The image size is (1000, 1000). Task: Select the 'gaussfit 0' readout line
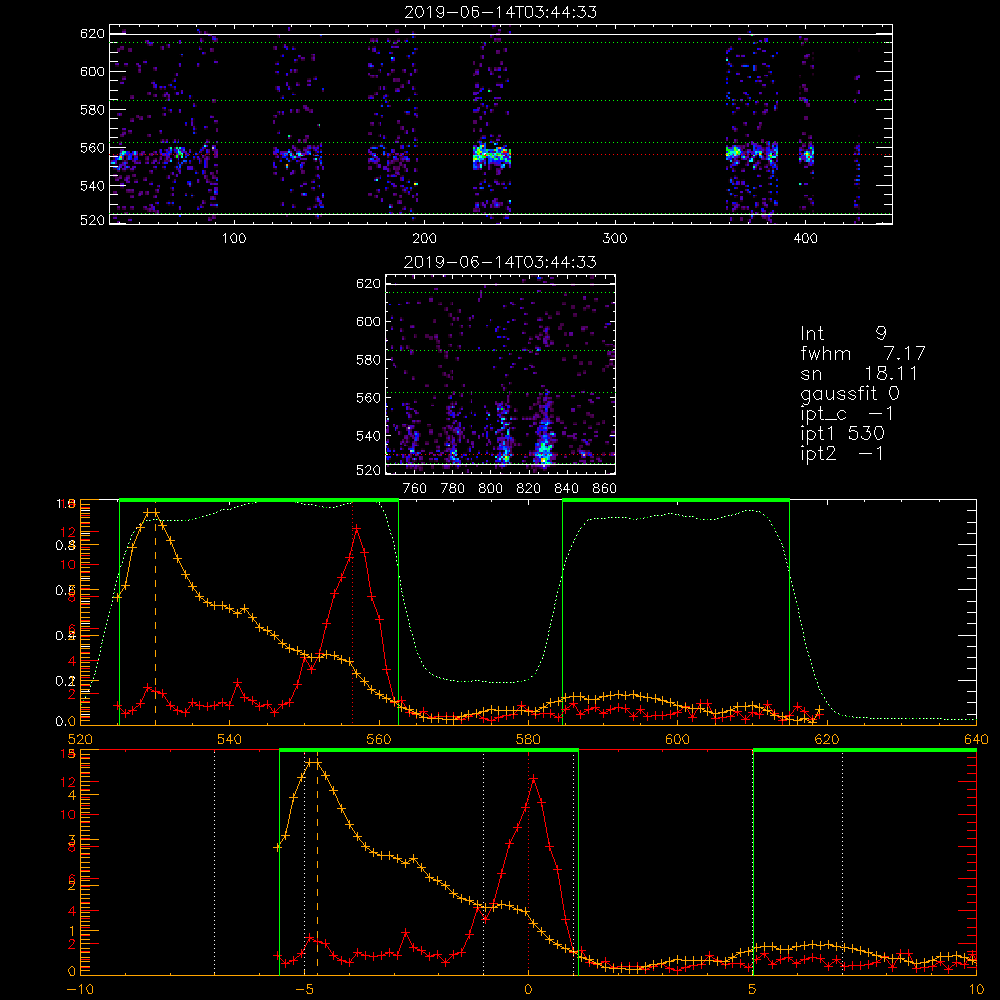(x=849, y=393)
